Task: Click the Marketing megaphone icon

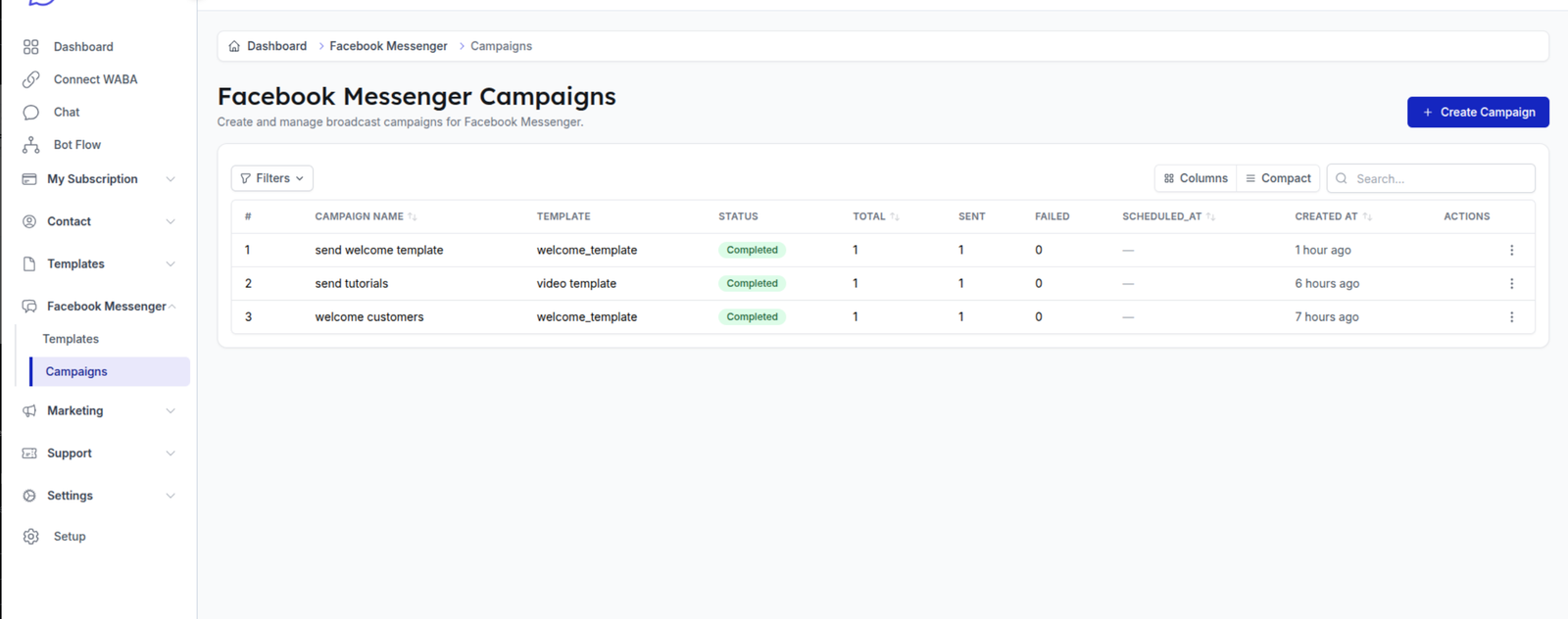Action: pos(29,411)
